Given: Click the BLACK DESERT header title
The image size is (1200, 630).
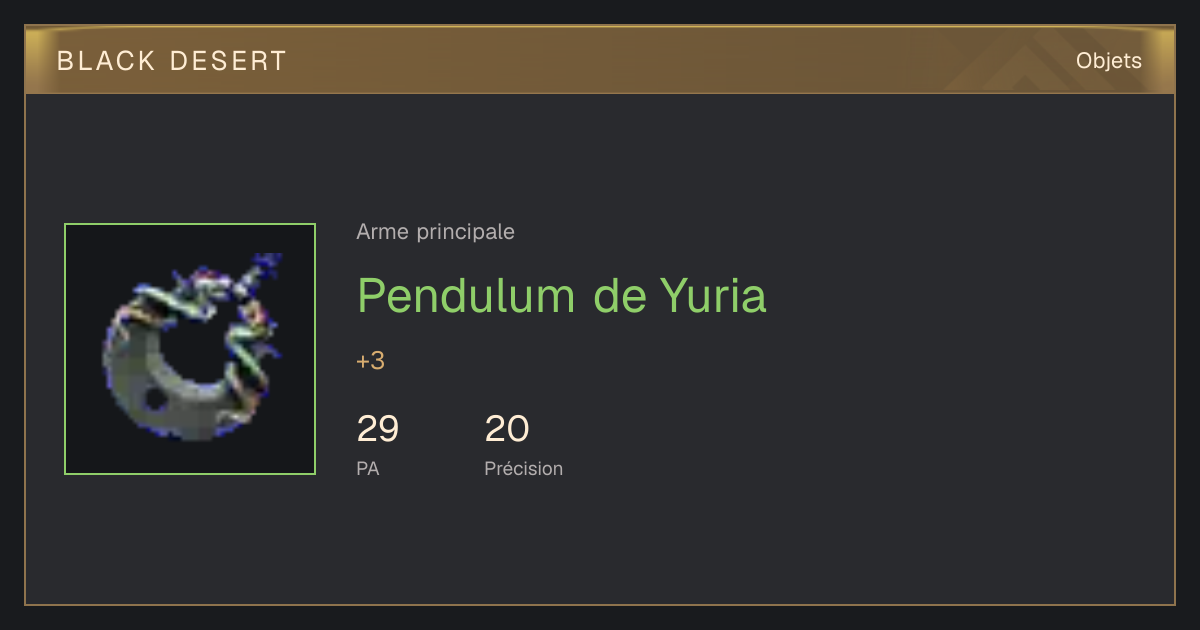Looking at the screenshot, I should click(x=172, y=61).
